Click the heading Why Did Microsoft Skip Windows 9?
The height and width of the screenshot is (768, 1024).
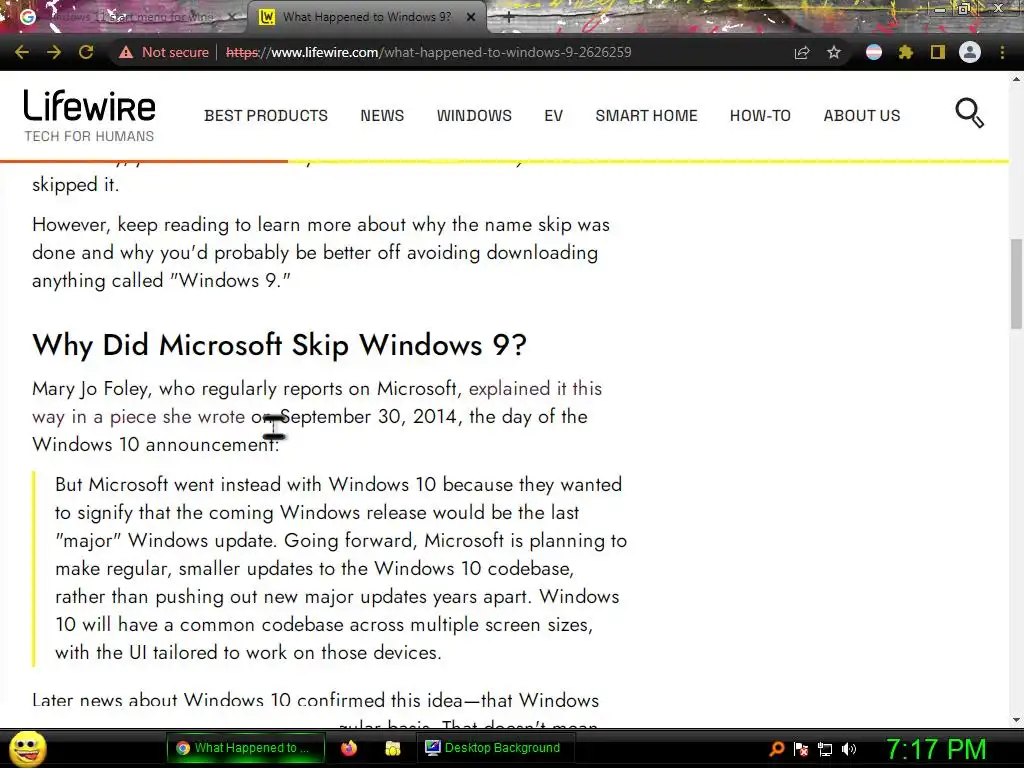[279, 345]
